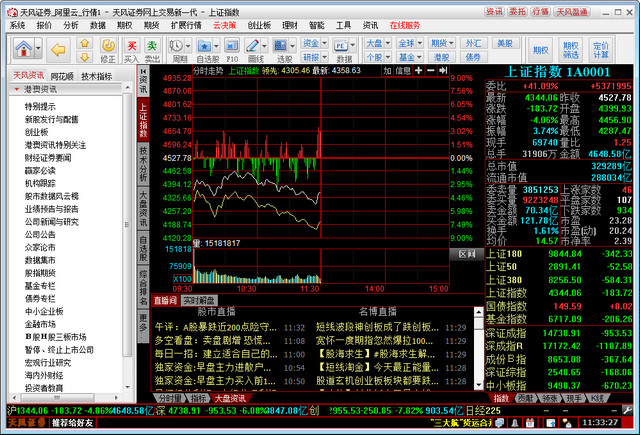Image resolution: width=640 pixels, height=435 pixels.
Task: Expand the 大盘 dropdown
Action: [x=388, y=43]
